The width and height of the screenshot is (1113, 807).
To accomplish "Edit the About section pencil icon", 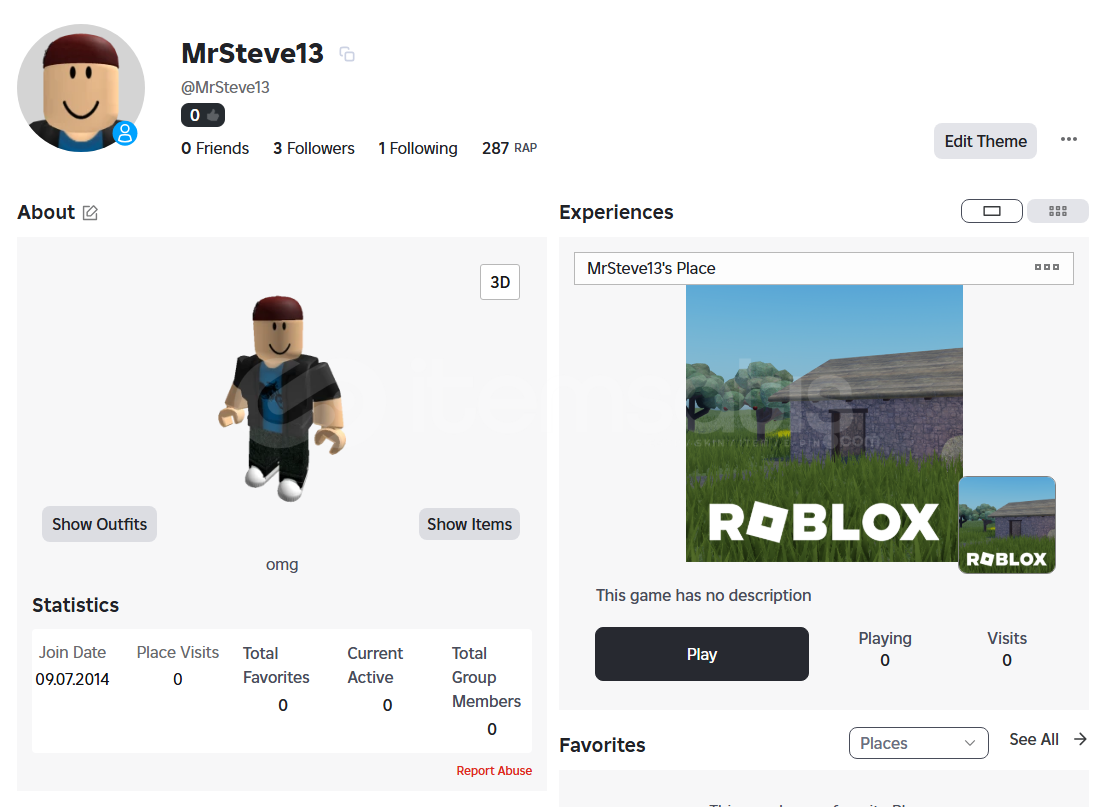I will point(90,213).
